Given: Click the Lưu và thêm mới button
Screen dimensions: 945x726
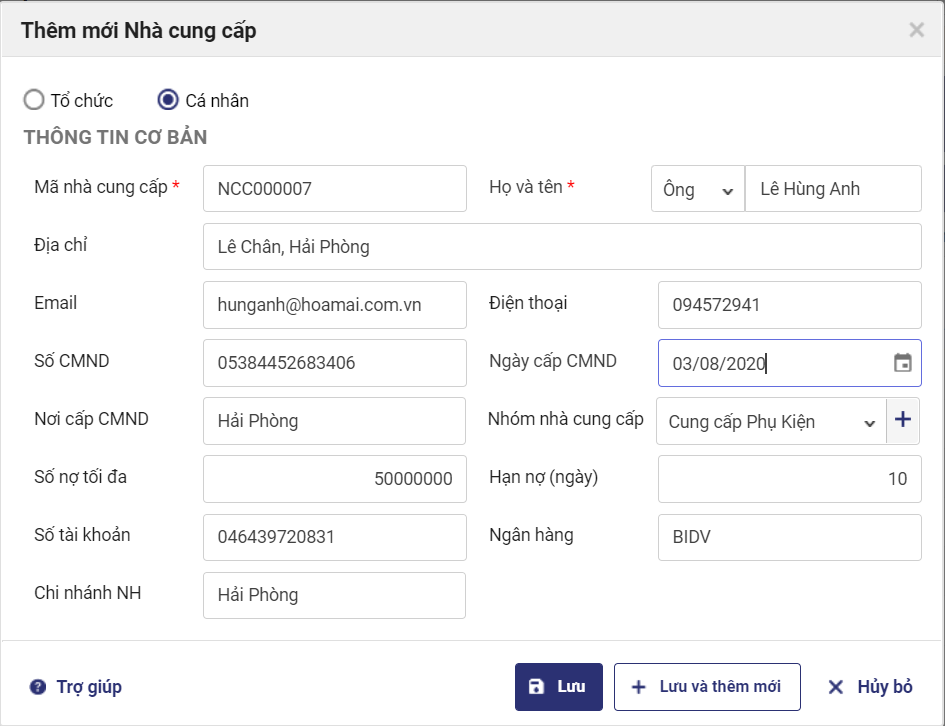Looking at the screenshot, I should tap(707, 687).
